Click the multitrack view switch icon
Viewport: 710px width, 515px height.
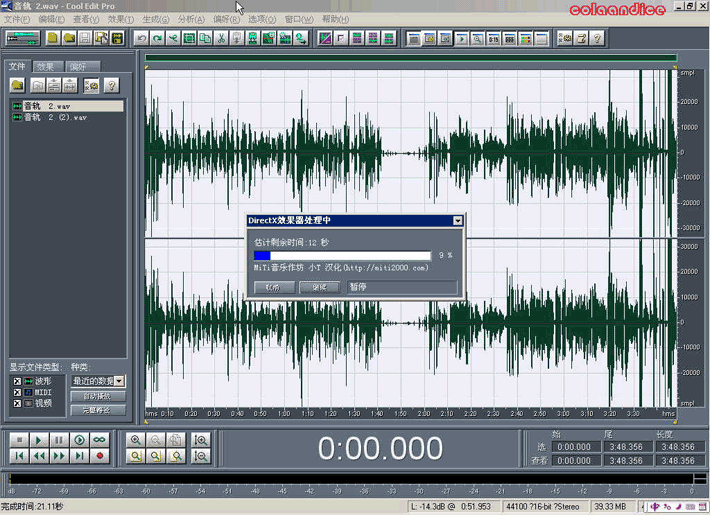(22, 39)
